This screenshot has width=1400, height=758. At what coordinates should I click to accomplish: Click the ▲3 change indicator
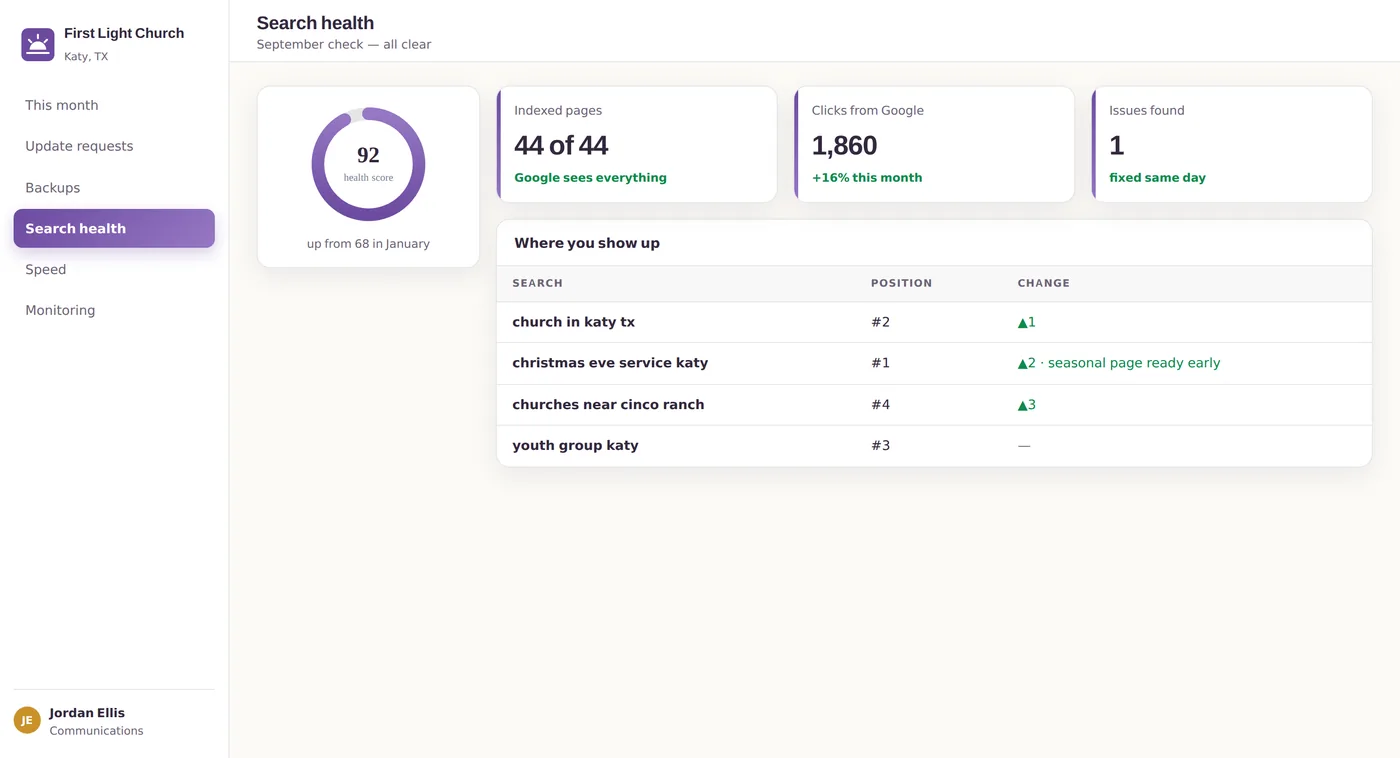tap(1027, 404)
